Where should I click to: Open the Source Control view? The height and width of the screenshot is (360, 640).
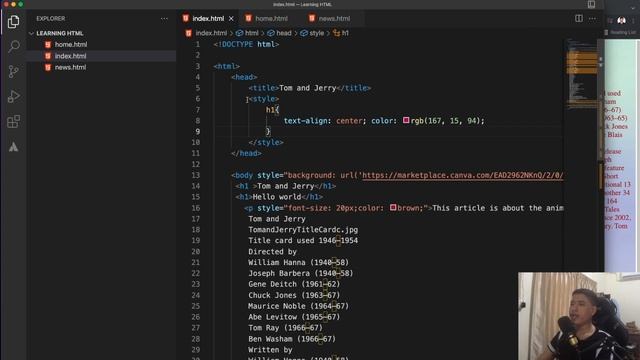(13, 71)
